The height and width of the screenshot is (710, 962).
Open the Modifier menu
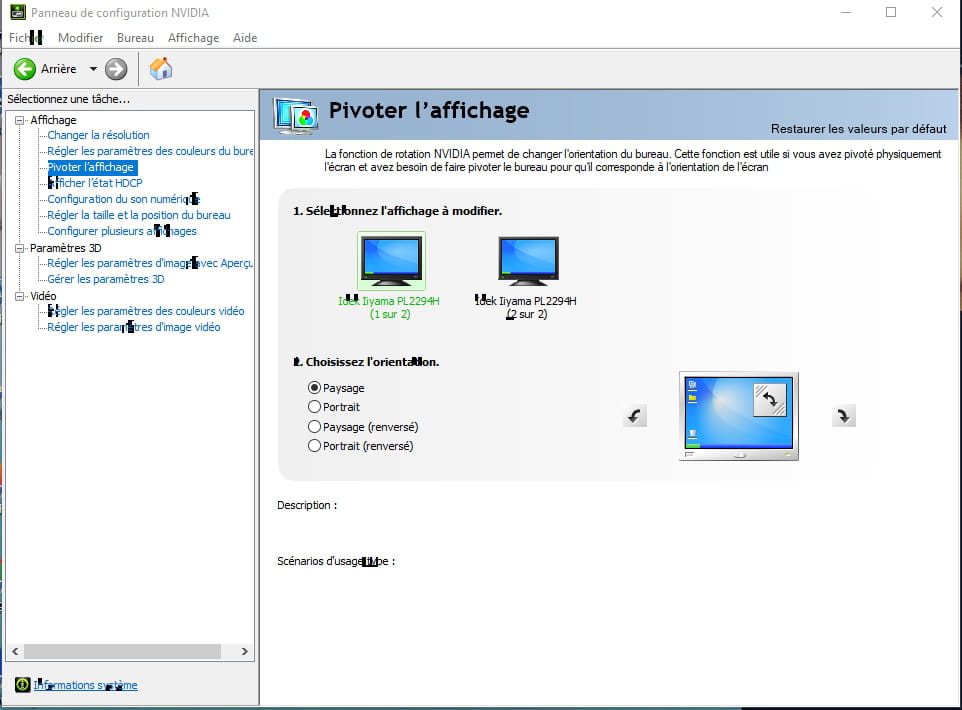tap(80, 37)
